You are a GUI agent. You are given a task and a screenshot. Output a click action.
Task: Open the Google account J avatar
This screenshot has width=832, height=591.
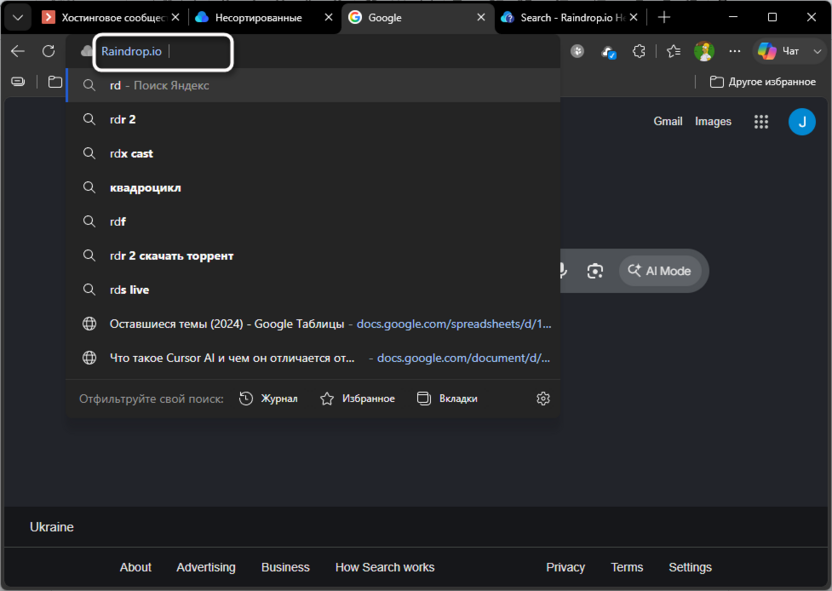click(802, 122)
